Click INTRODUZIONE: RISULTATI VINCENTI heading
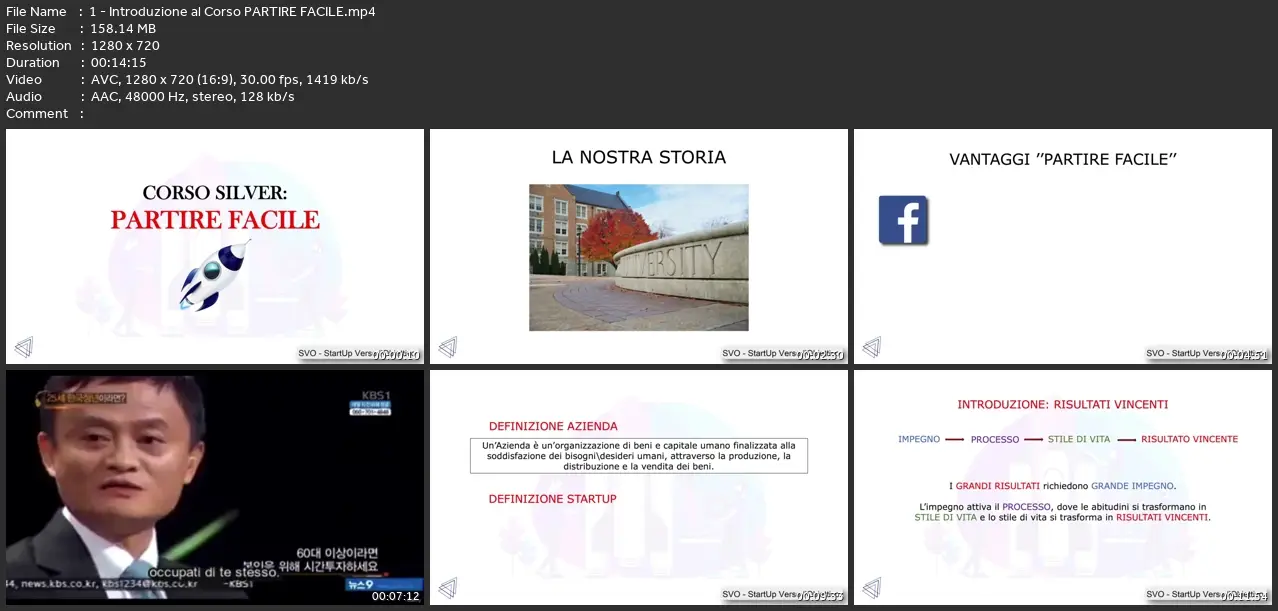 (x=1063, y=405)
